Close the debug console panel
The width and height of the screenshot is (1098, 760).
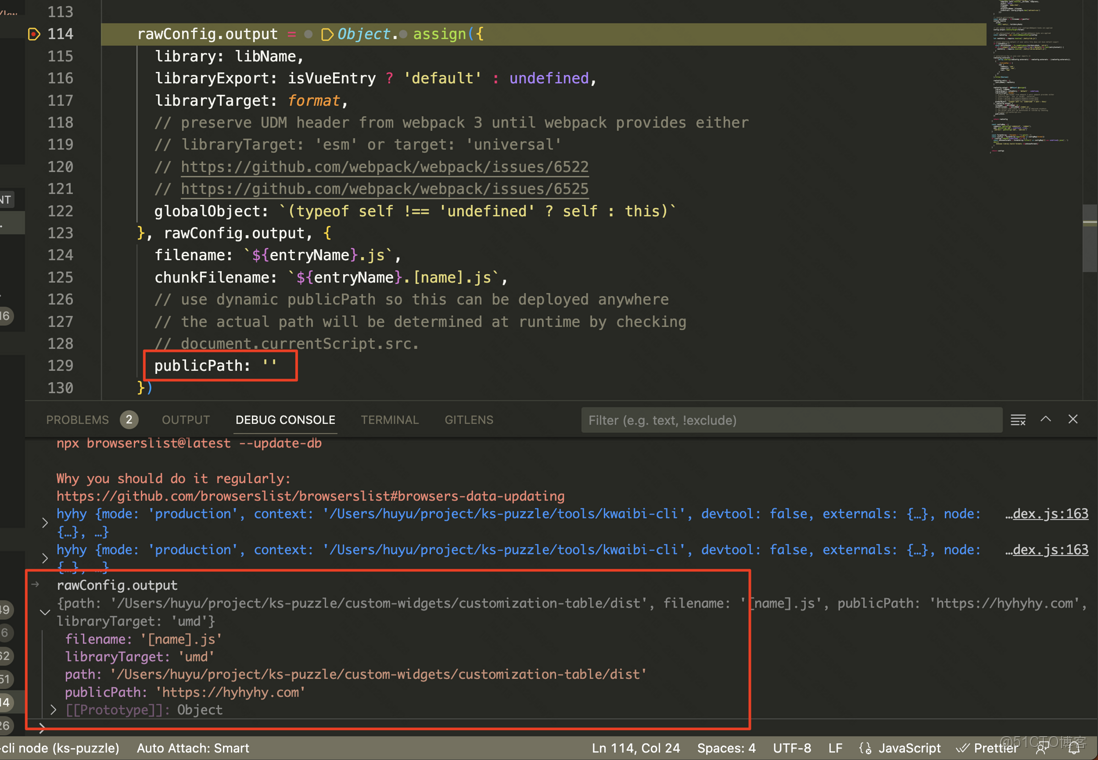point(1073,420)
